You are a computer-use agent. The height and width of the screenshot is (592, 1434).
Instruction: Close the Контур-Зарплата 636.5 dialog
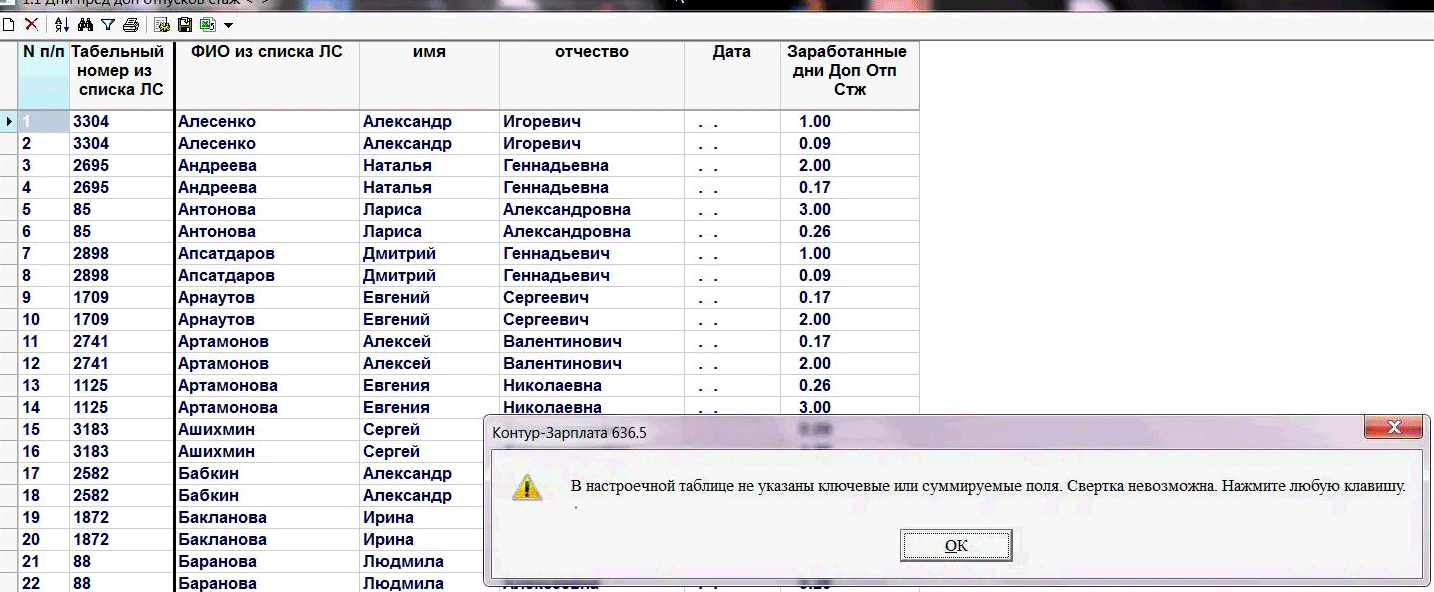pos(1395,428)
